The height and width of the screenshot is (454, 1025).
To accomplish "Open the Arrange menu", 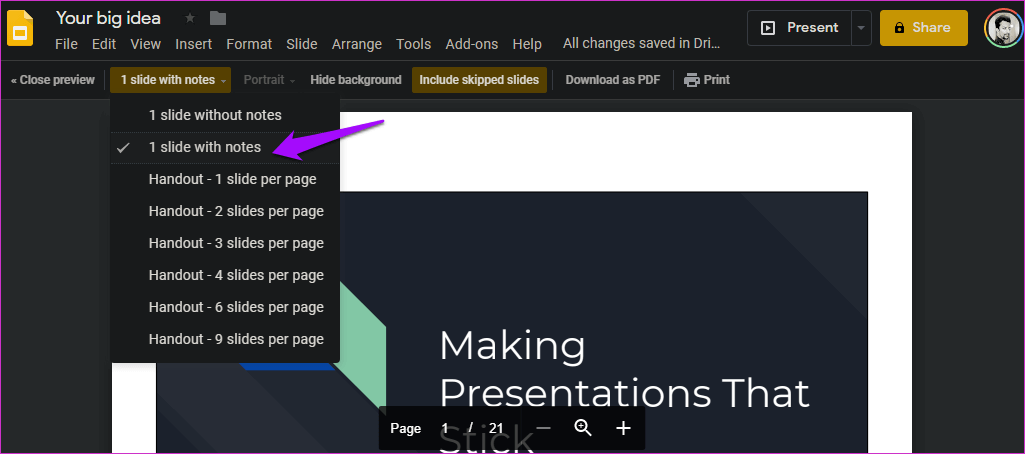I will tap(357, 44).
